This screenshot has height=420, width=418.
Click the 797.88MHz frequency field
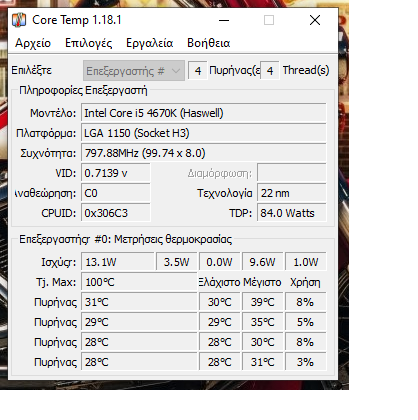tap(204, 153)
